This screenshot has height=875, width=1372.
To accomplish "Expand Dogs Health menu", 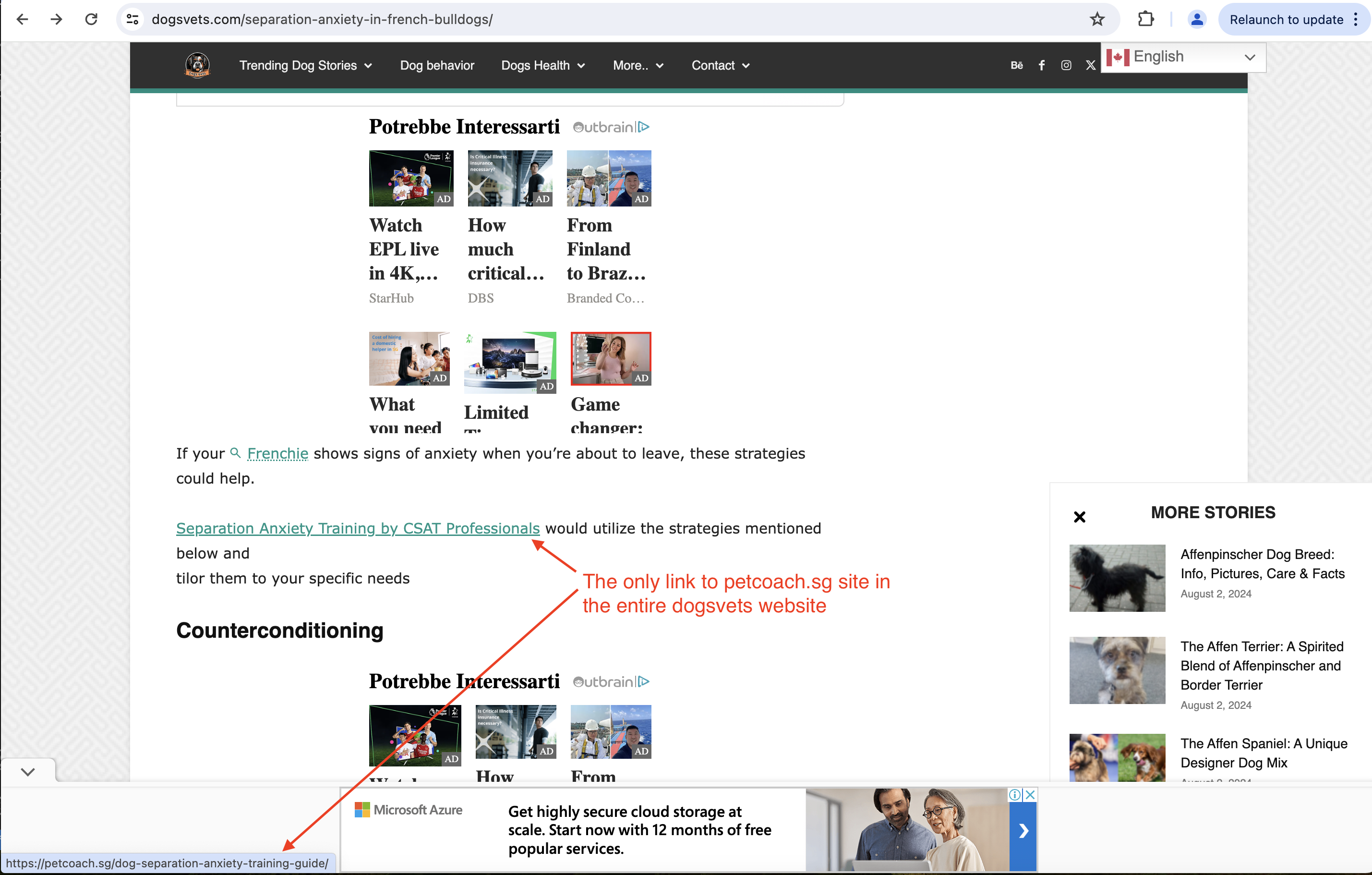I will coord(542,66).
